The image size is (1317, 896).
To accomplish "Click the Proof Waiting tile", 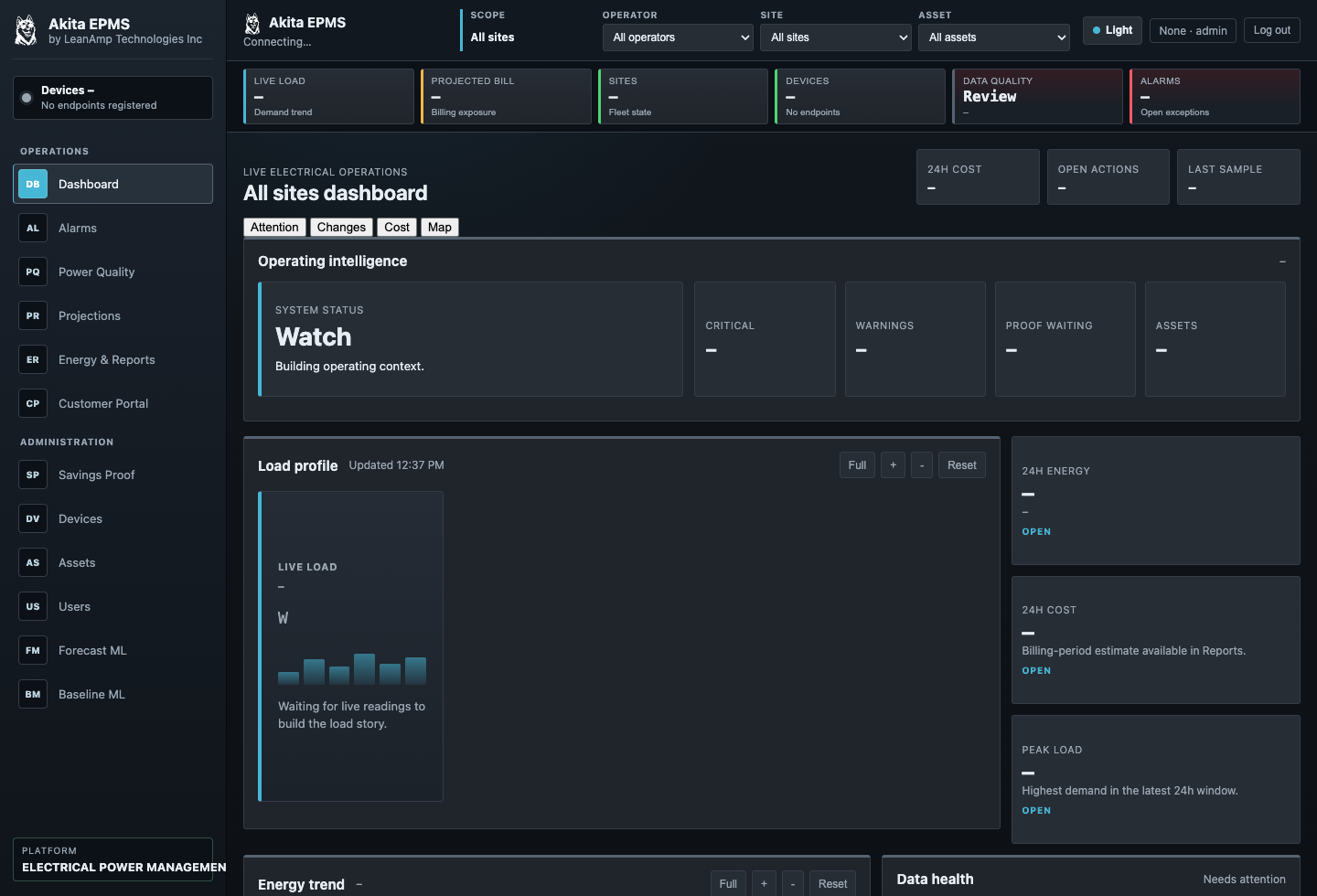I will tap(1065, 339).
